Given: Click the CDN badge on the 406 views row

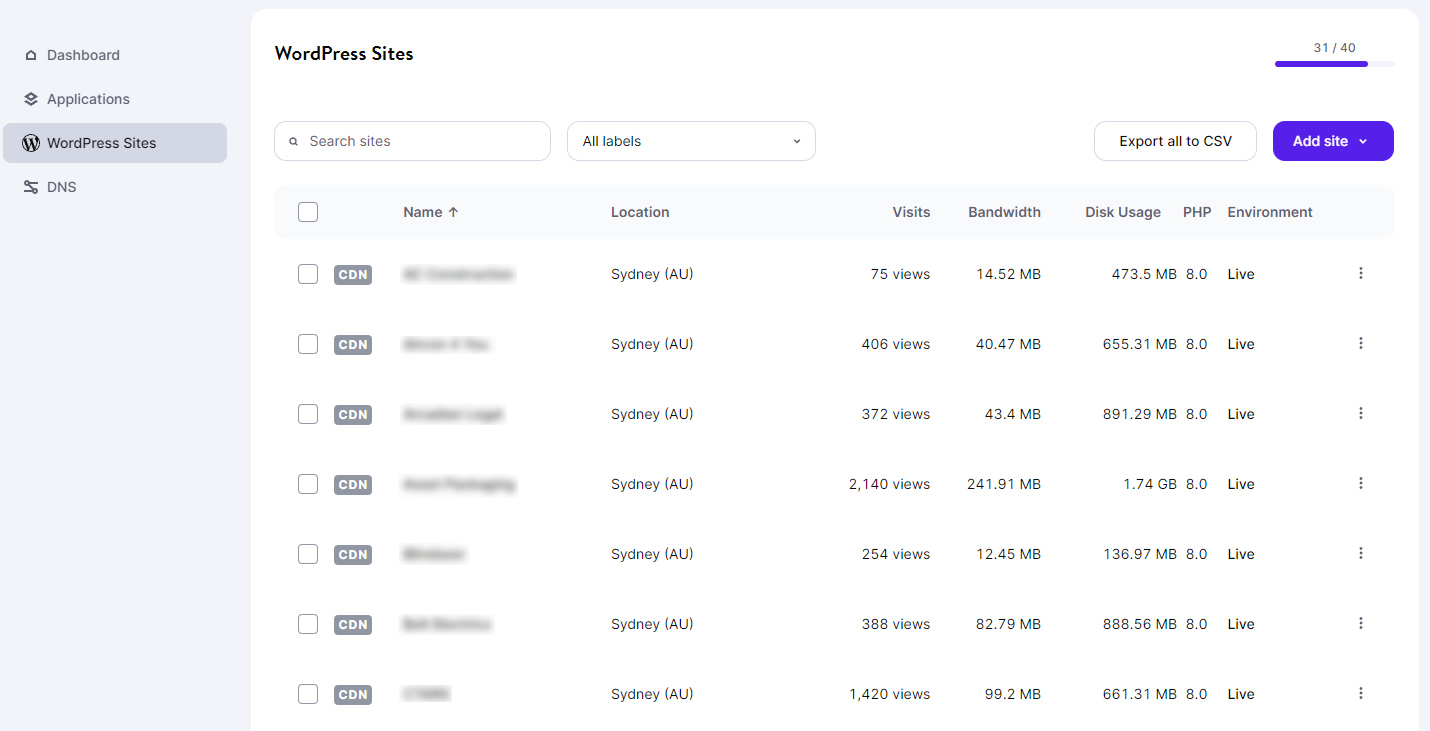Looking at the screenshot, I should pyautogui.click(x=353, y=344).
